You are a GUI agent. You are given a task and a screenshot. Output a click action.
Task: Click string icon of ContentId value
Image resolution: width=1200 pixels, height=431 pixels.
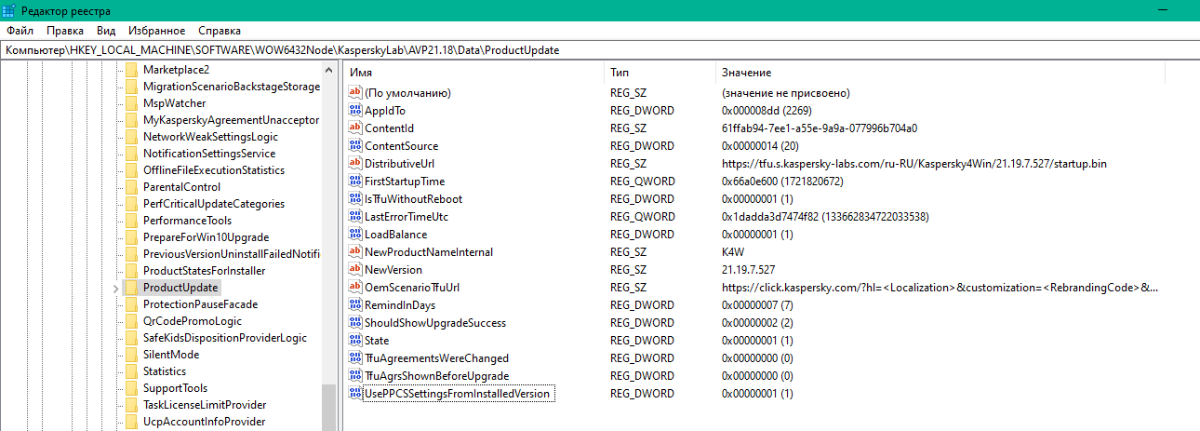click(355, 128)
